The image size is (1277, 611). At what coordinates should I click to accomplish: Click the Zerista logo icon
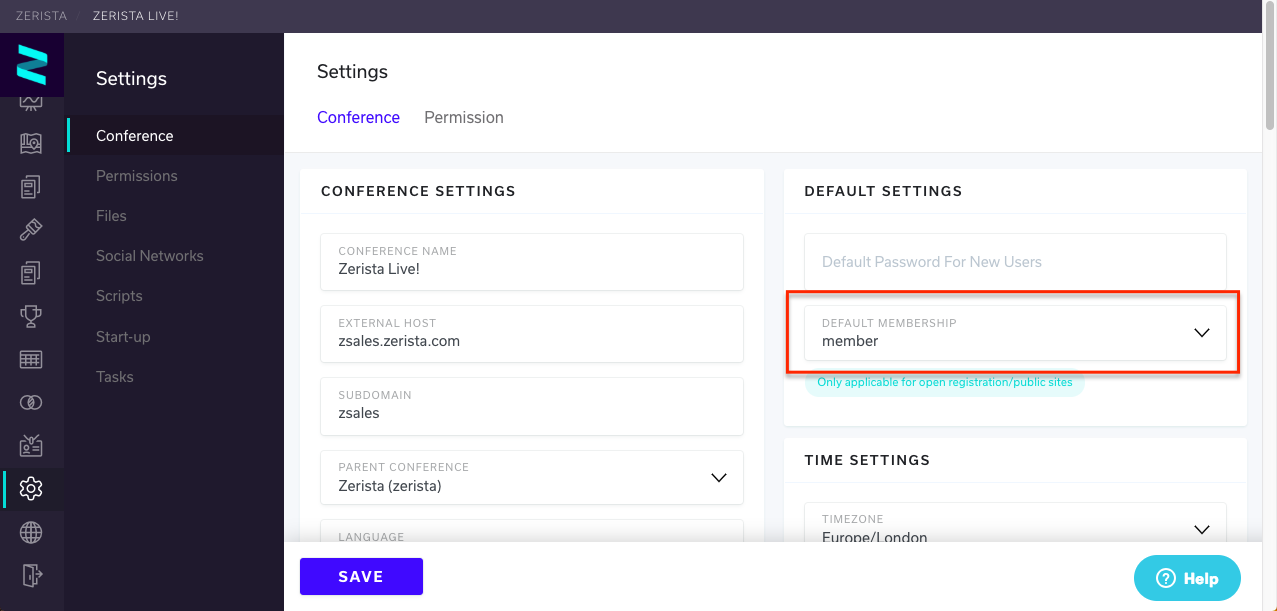pos(32,65)
